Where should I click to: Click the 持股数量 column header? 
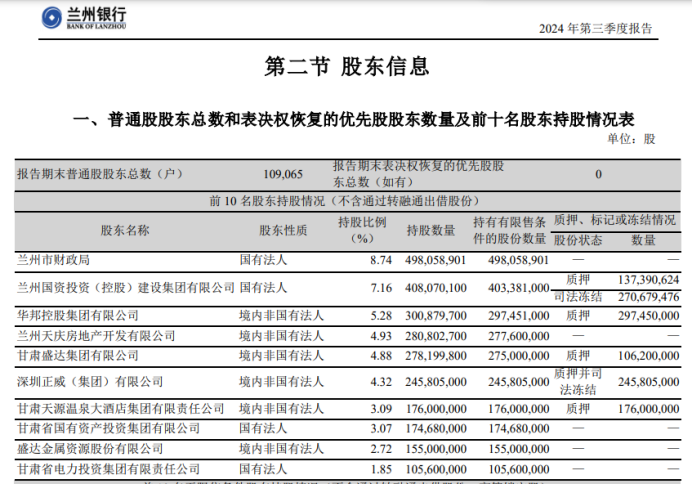coord(431,230)
